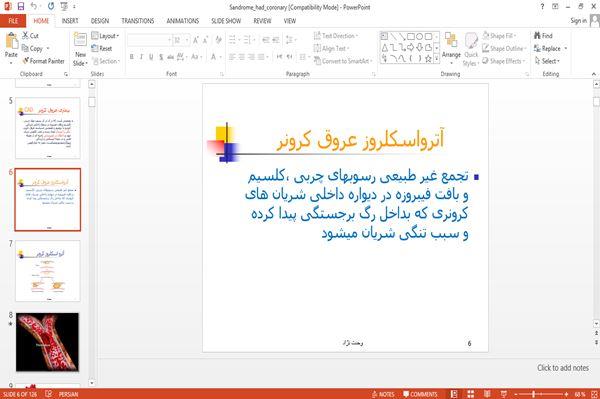Open the FILE tab
Image resolution: width=600 pixels, height=399 pixels.
click(13, 21)
